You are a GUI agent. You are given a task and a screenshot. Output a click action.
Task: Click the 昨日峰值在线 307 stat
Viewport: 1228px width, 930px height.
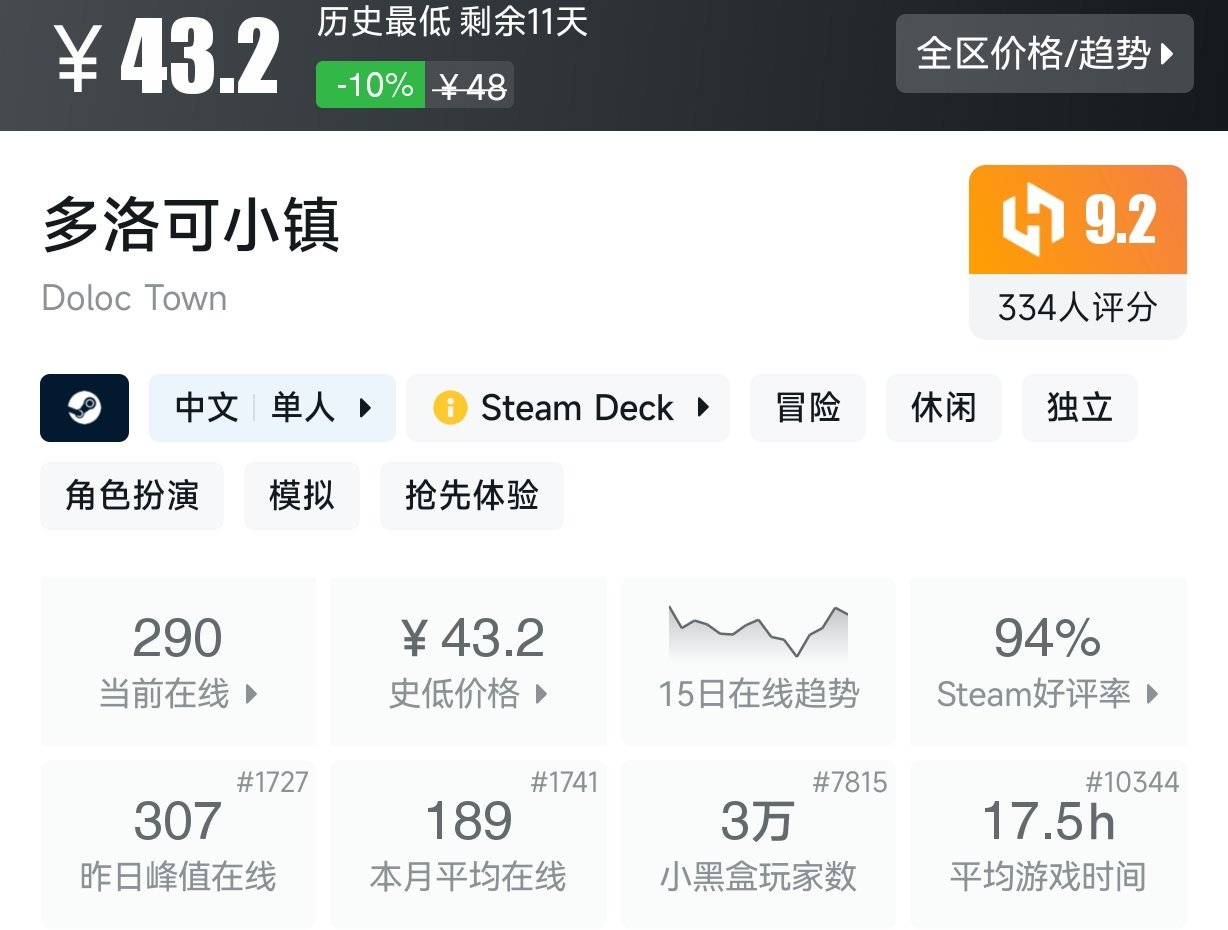pyautogui.click(x=178, y=844)
